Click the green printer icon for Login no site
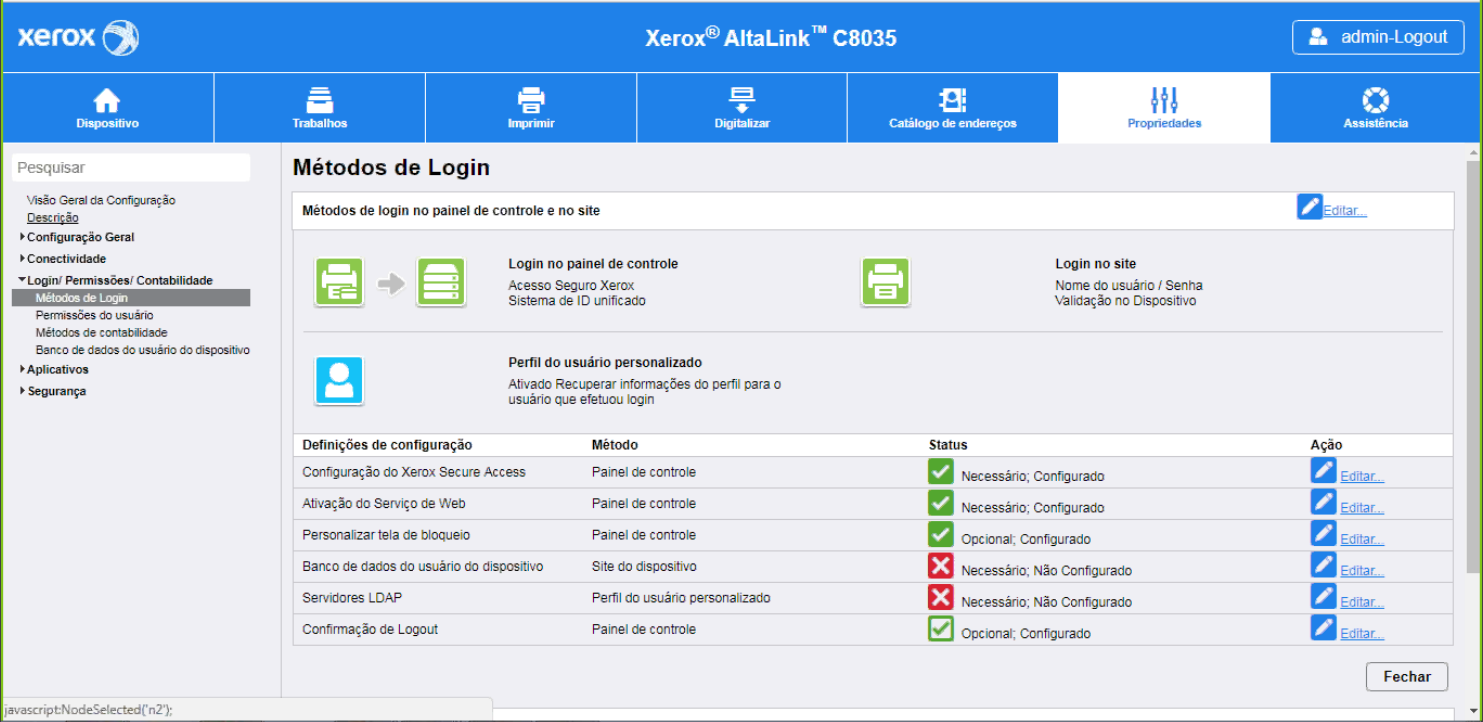 click(885, 283)
